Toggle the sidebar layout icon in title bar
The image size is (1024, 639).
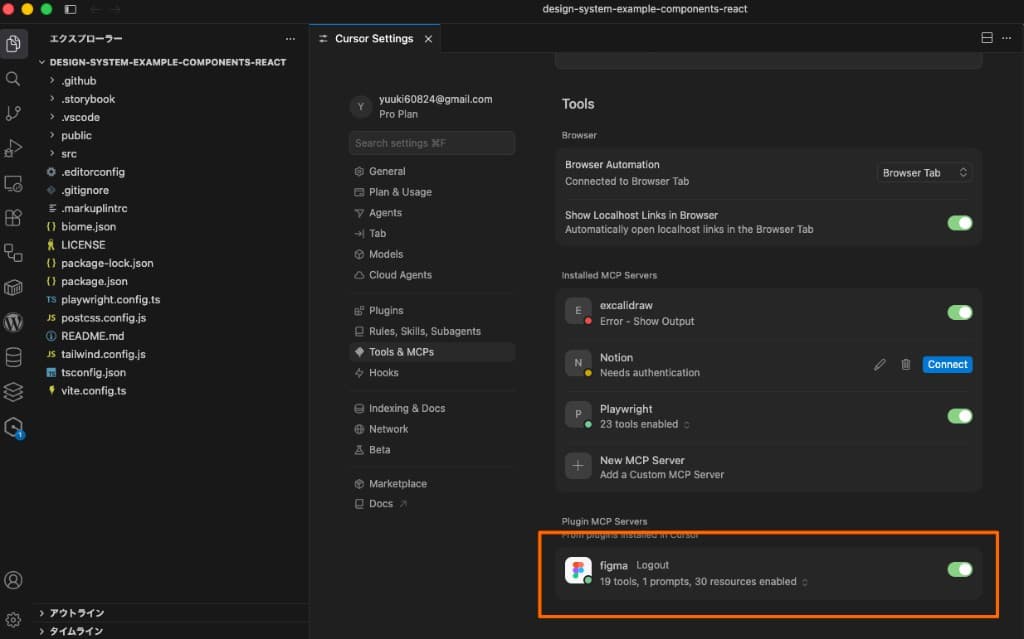coord(71,9)
